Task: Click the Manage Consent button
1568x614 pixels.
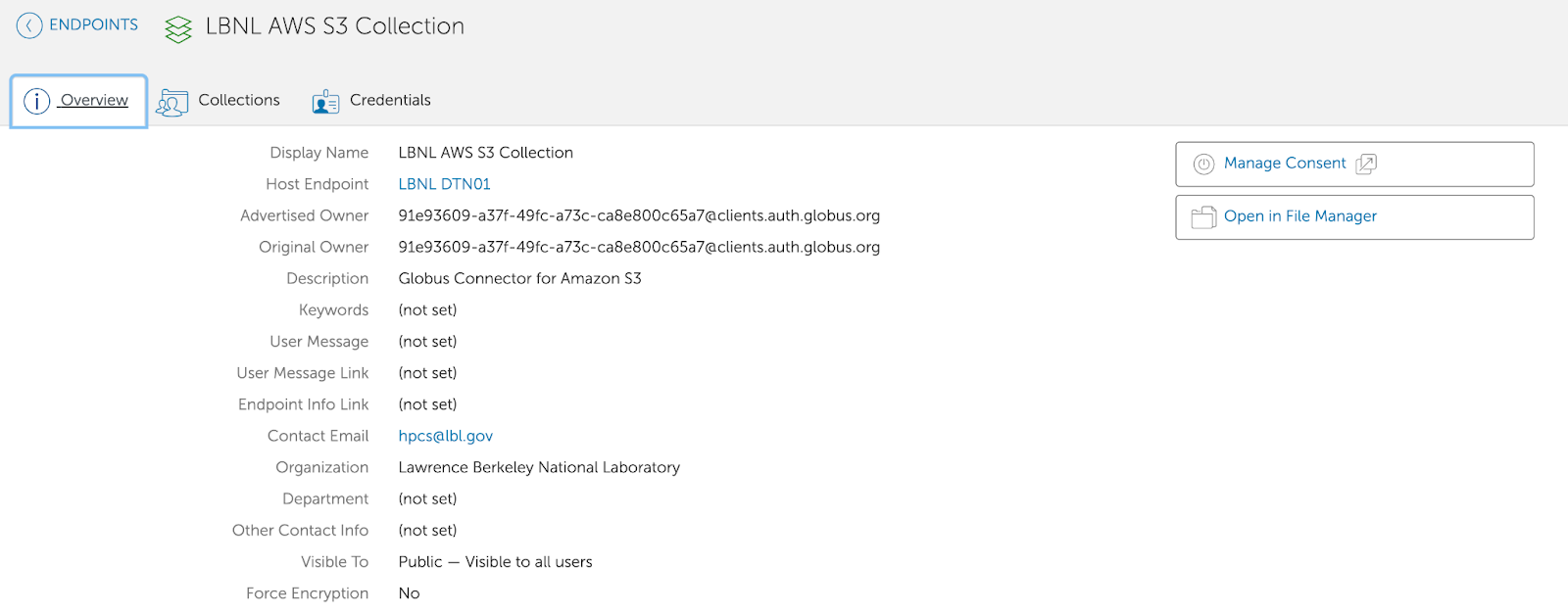Action: coord(1354,165)
